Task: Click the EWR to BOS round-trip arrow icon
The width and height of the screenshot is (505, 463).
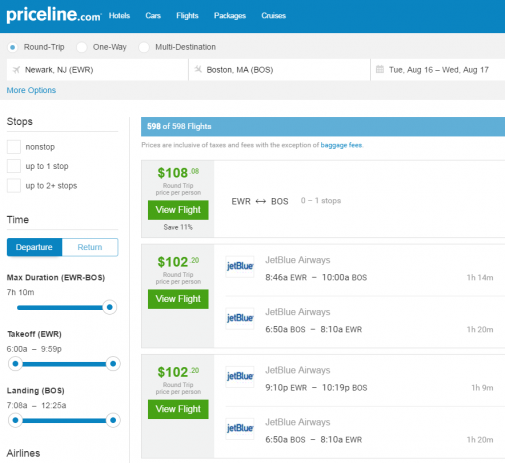Action: pyautogui.click(x=261, y=201)
